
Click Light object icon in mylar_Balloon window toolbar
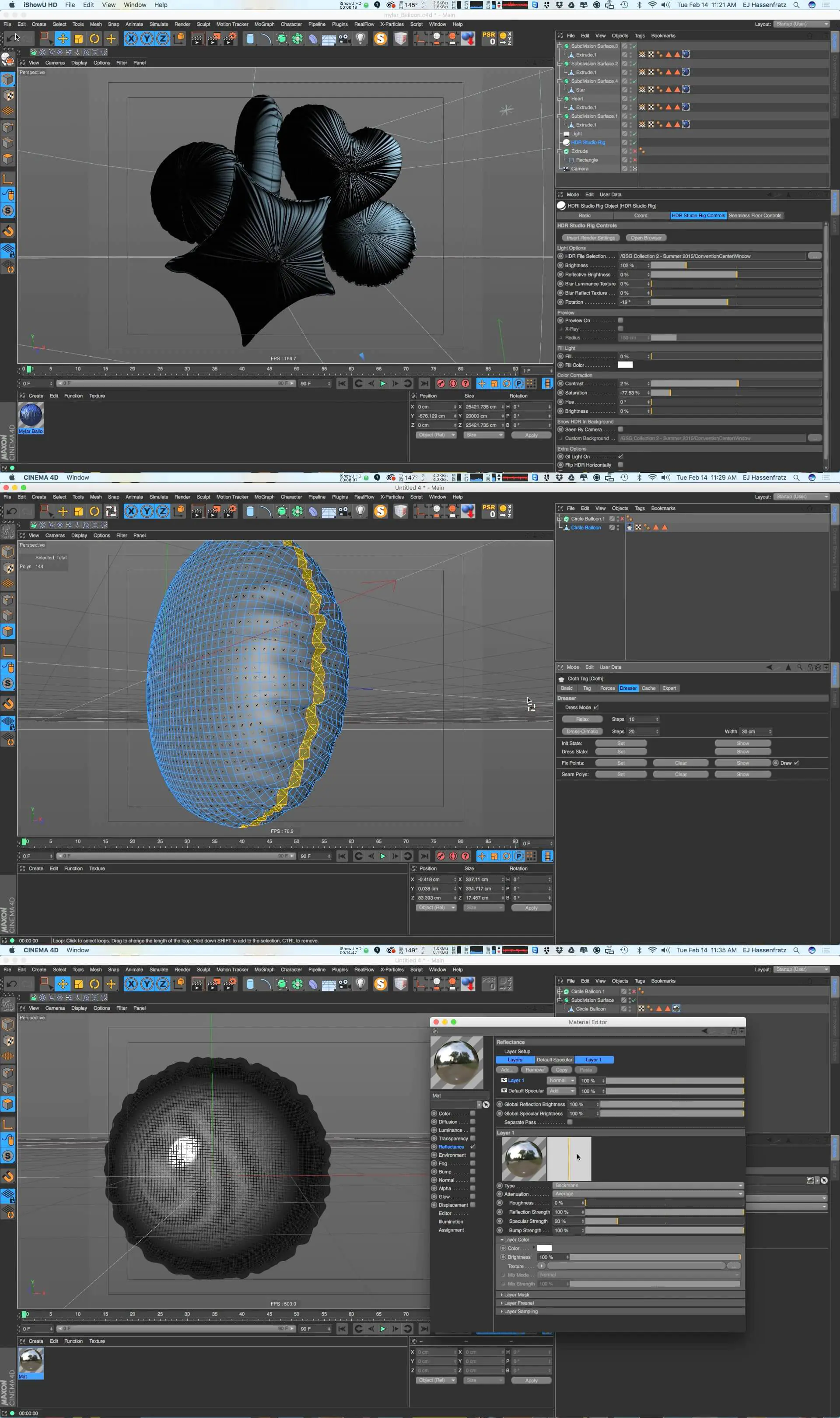[360, 39]
